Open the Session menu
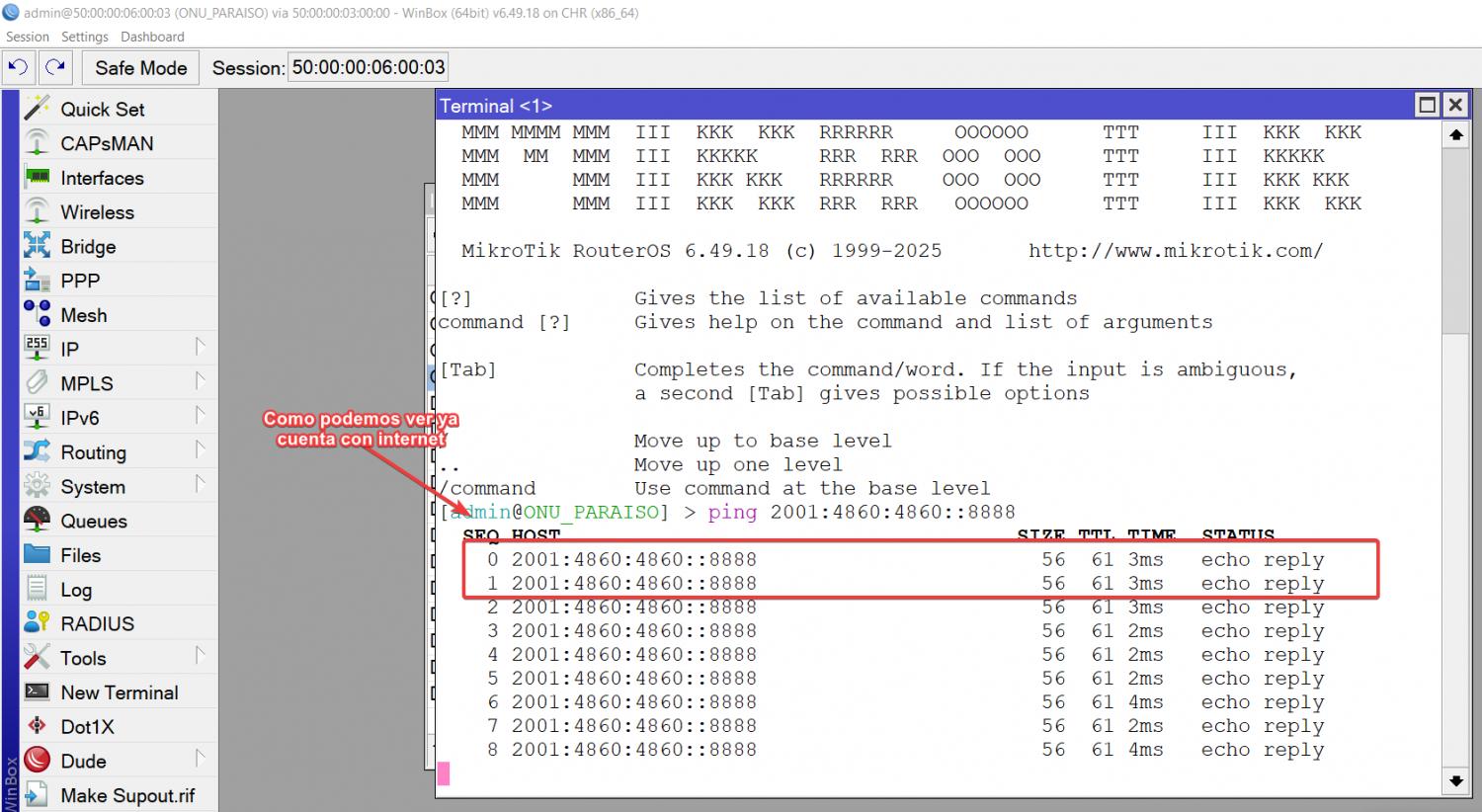 (x=27, y=37)
